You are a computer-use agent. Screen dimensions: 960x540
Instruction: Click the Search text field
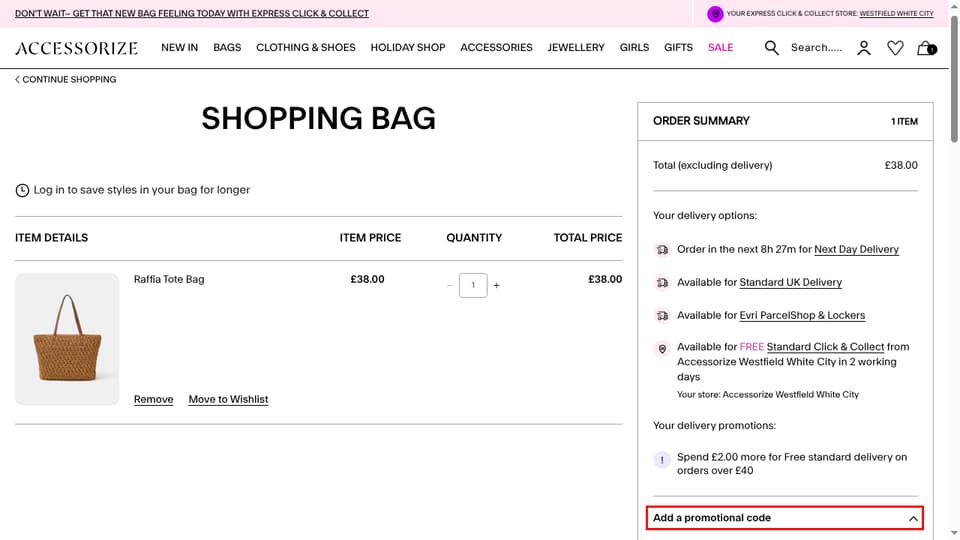pos(817,48)
